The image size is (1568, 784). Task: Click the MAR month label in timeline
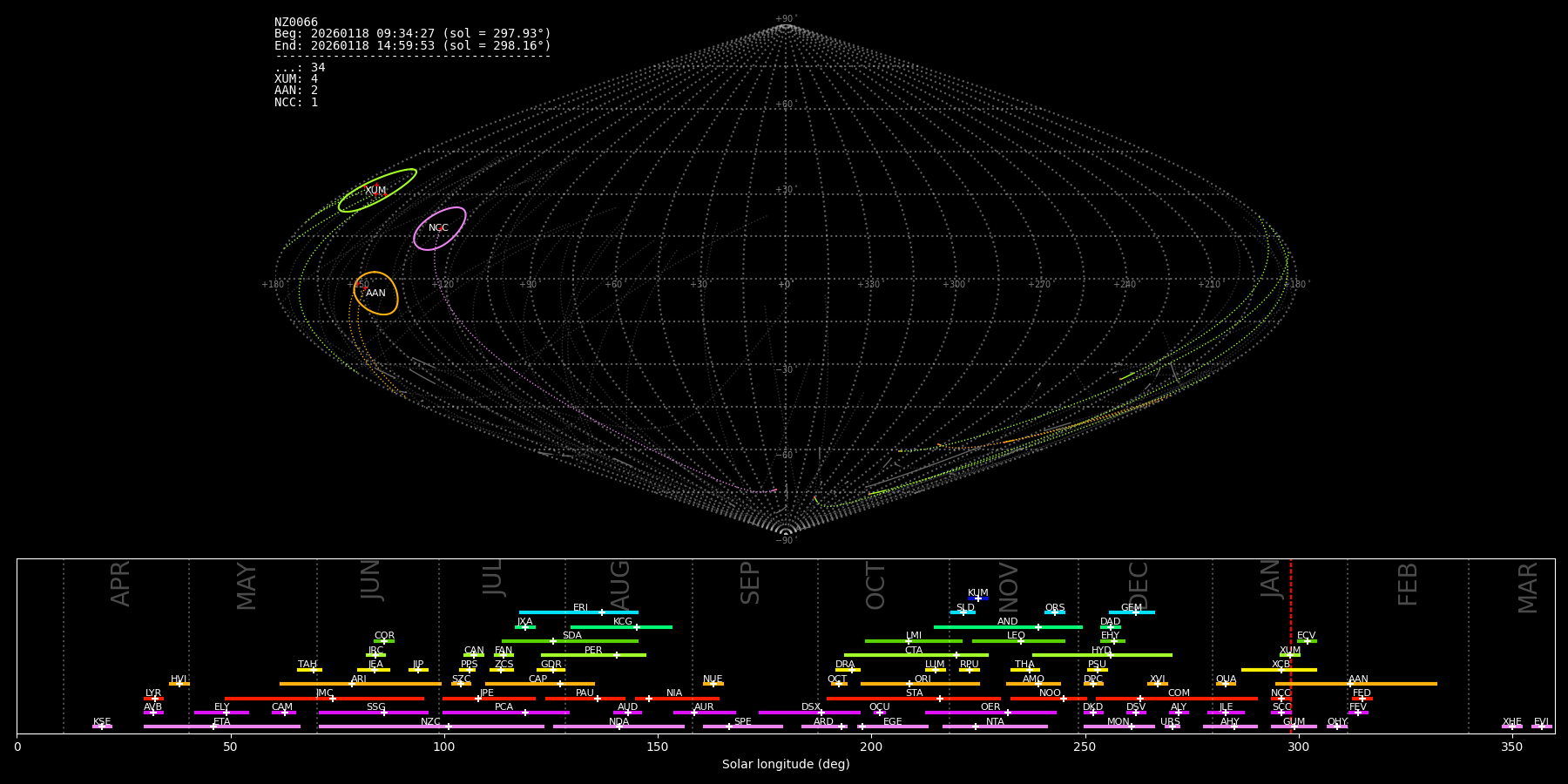point(1528,587)
